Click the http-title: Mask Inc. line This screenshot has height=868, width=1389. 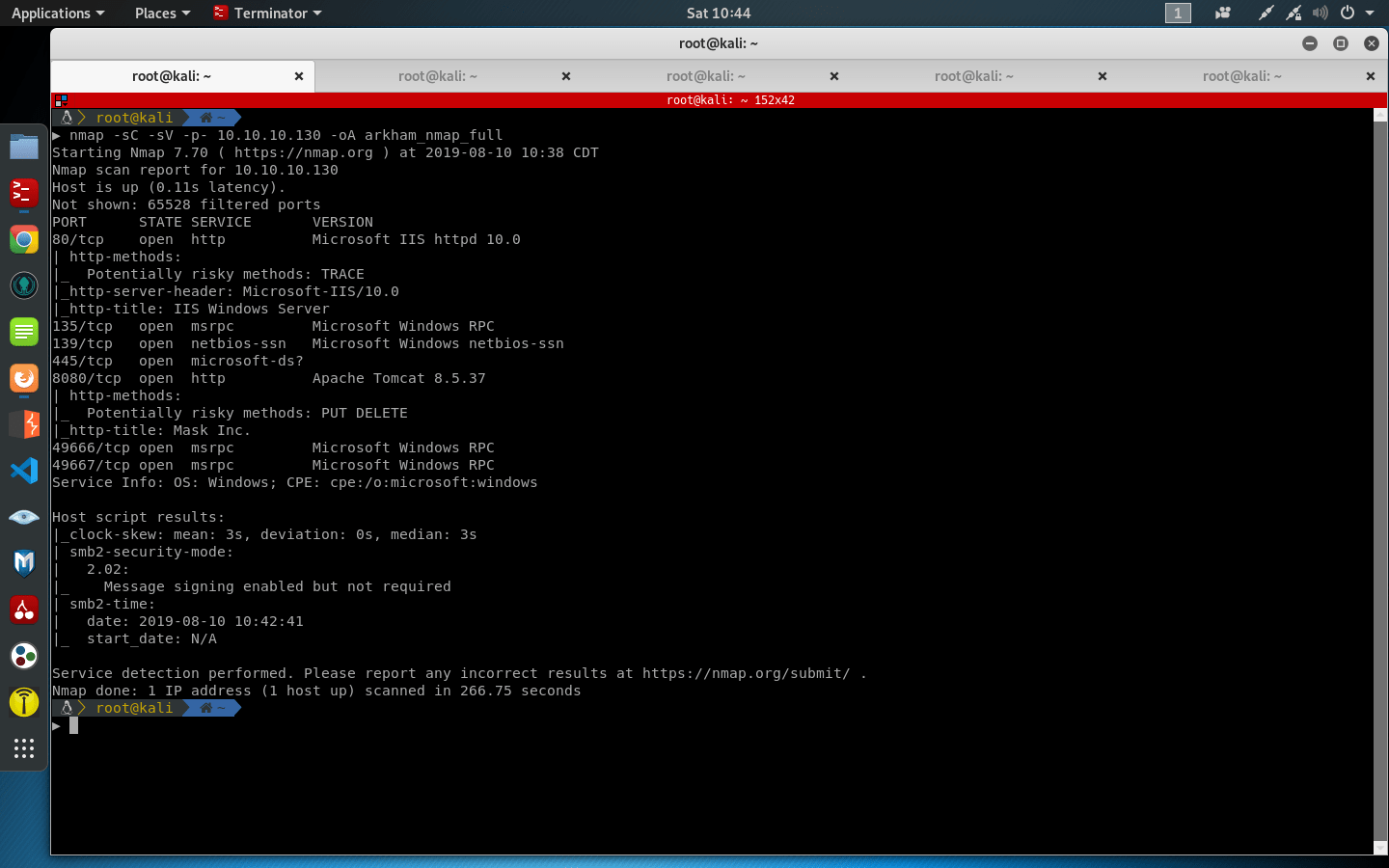pyautogui.click(x=151, y=430)
